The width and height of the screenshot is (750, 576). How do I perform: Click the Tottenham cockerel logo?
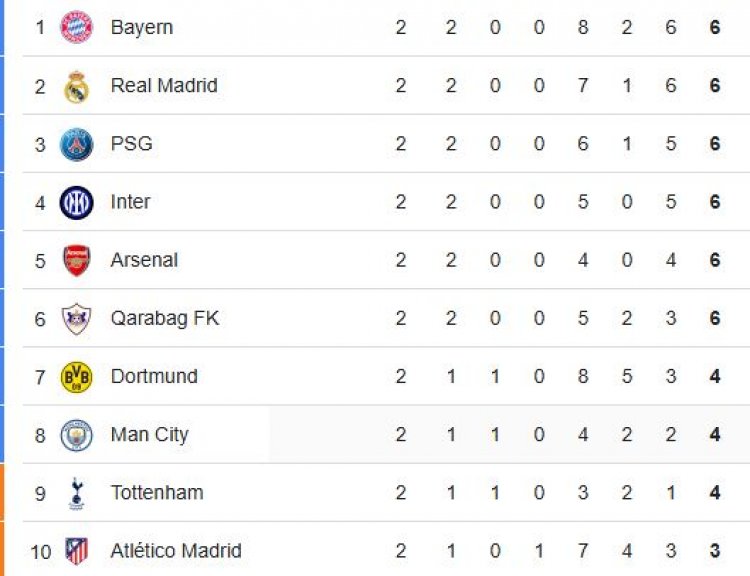coord(77,493)
